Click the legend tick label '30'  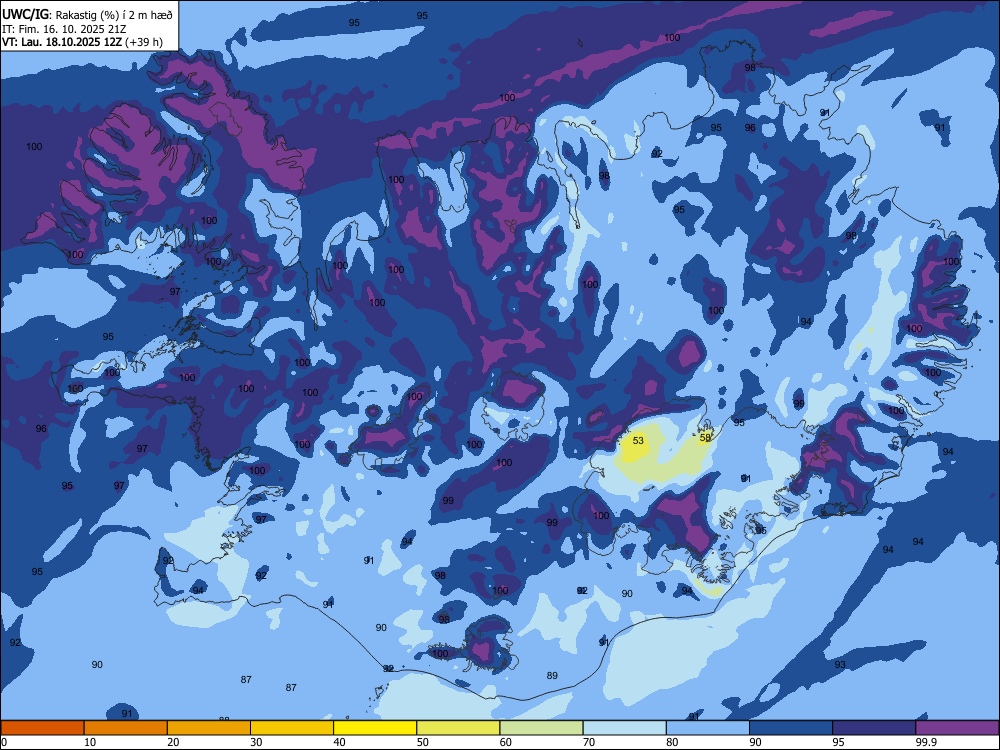point(256,742)
